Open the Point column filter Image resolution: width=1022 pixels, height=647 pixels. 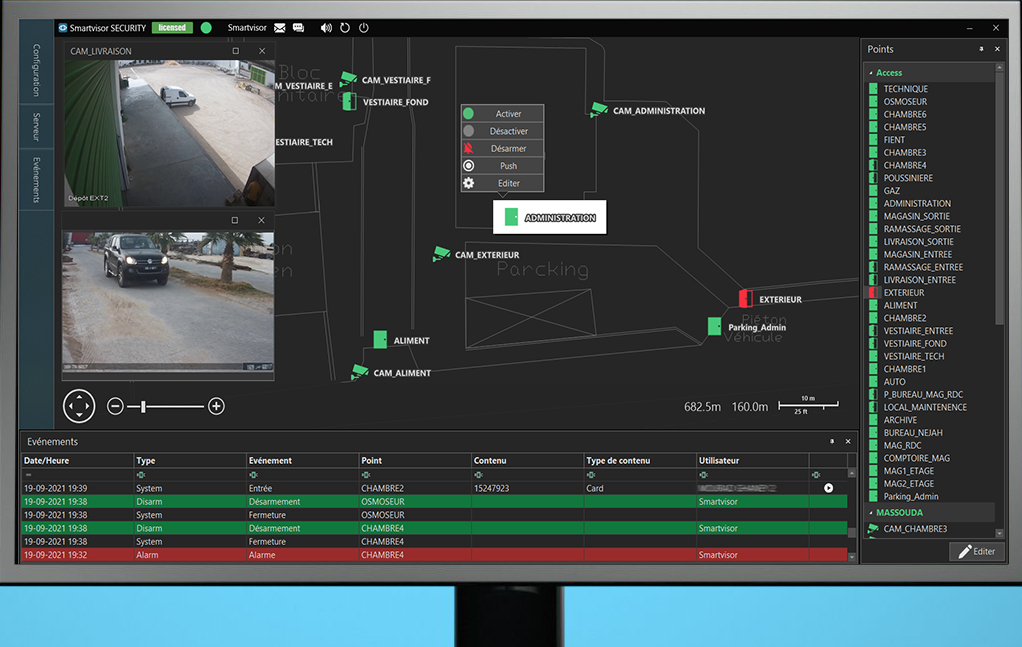[366, 475]
